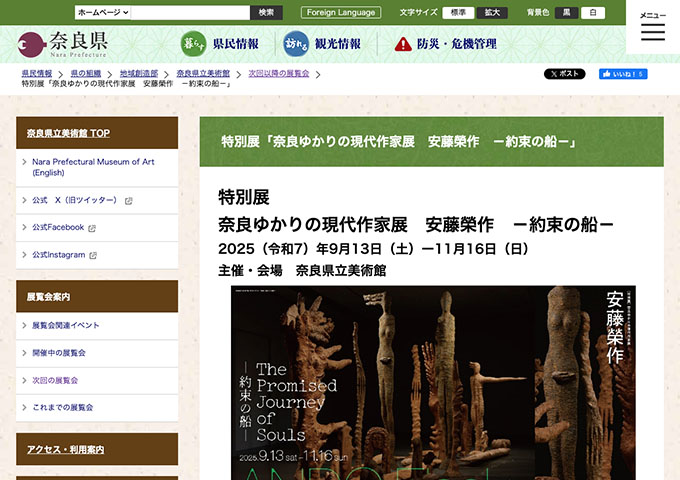Open the ホームページ search scope dropdown

(x=103, y=13)
